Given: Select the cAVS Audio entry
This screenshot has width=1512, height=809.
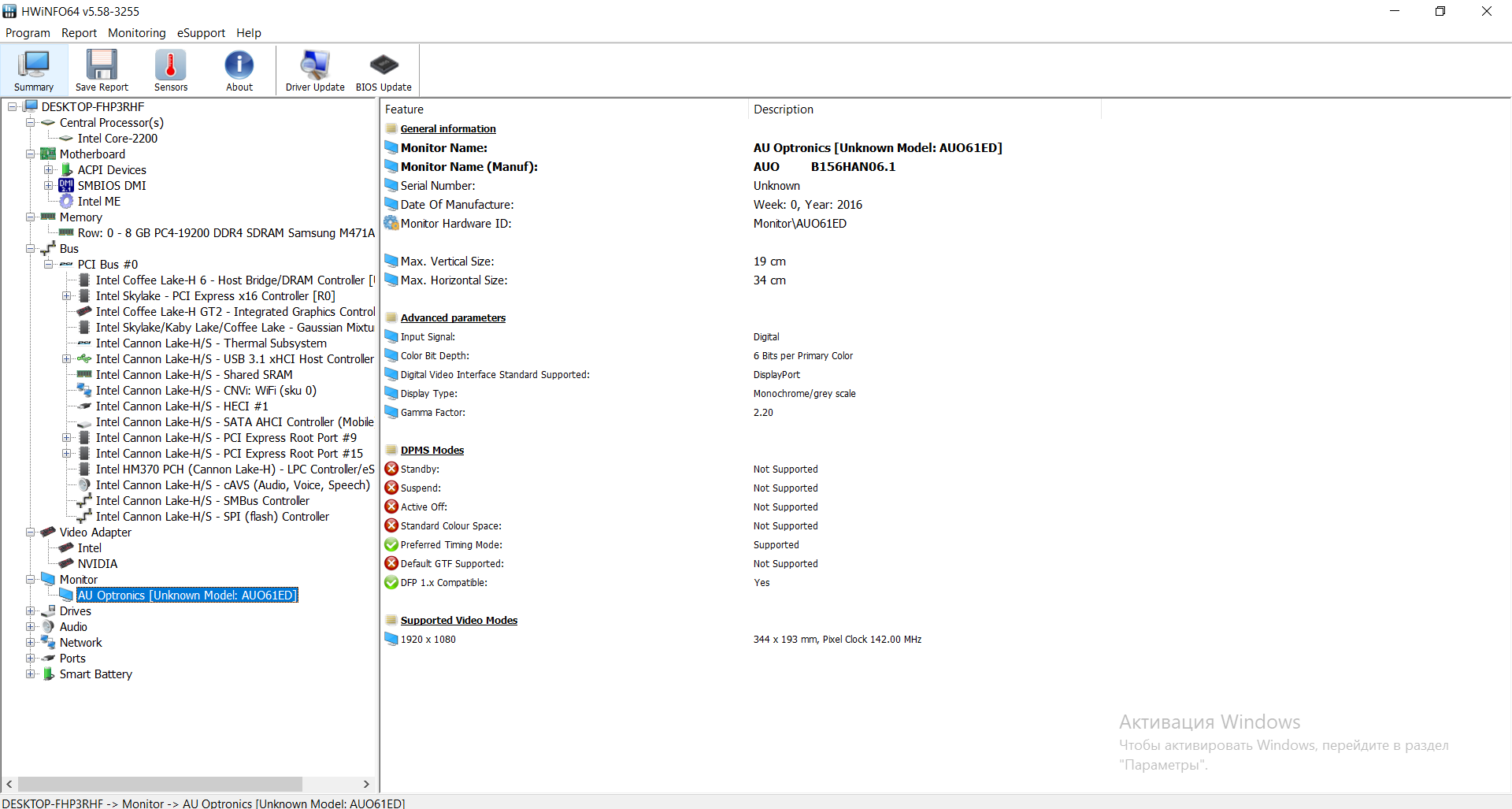Looking at the screenshot, I should click(x=233, y=485).
